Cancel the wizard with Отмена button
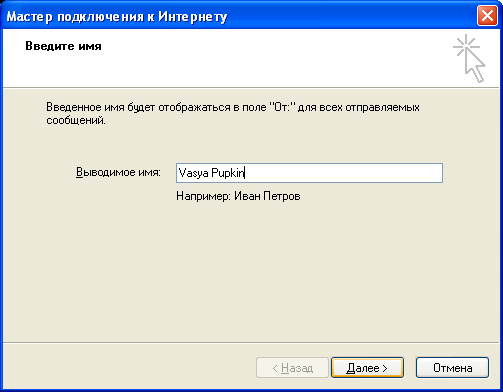 (x=452, y=368)
